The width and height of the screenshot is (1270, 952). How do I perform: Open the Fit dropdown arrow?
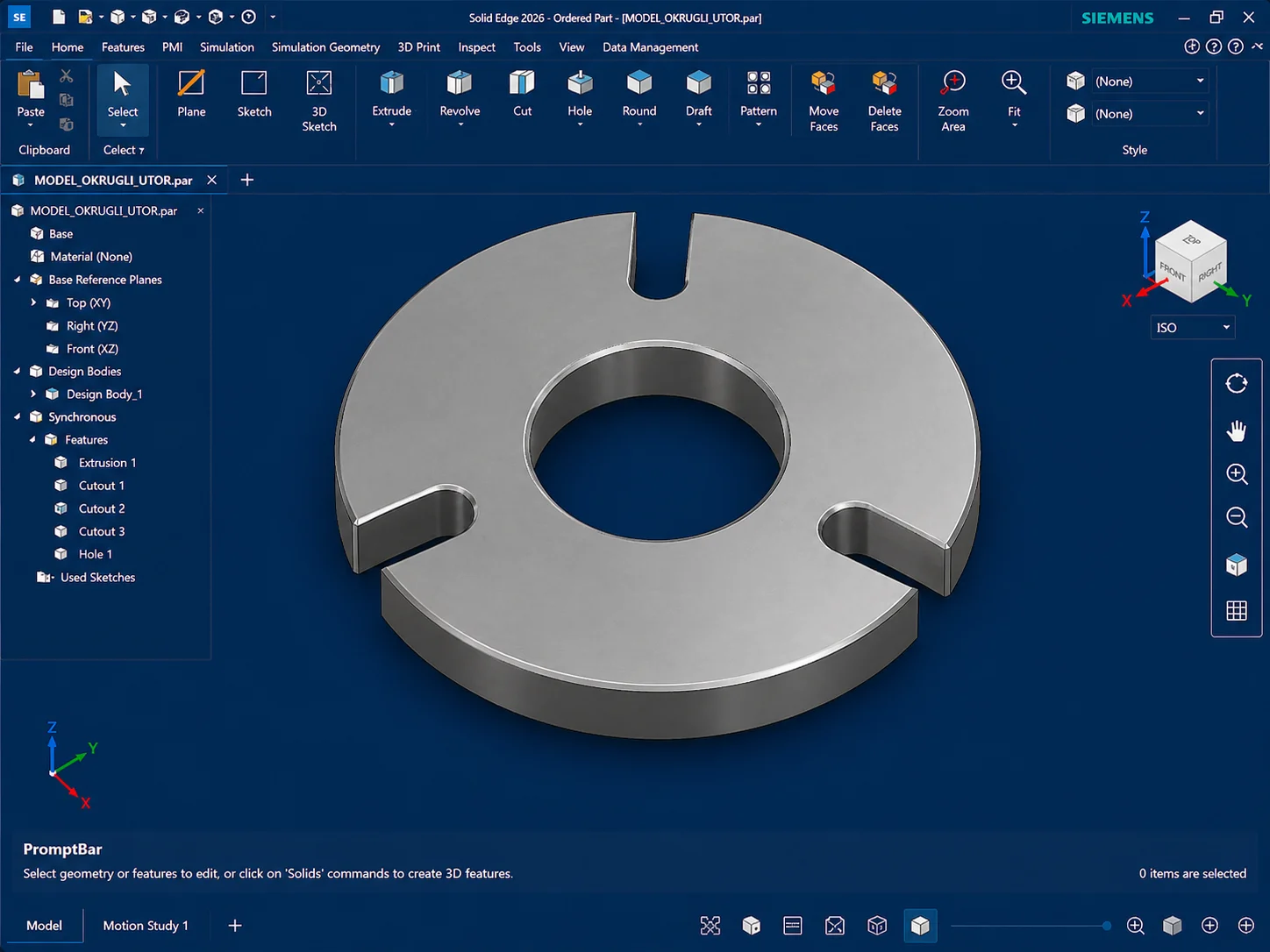coord(1014,125)
